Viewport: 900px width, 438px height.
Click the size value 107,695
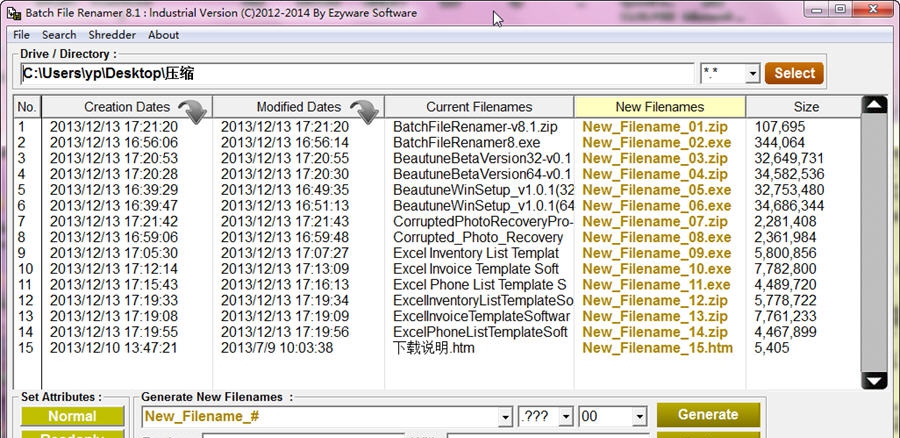click(x=779, y=127)
